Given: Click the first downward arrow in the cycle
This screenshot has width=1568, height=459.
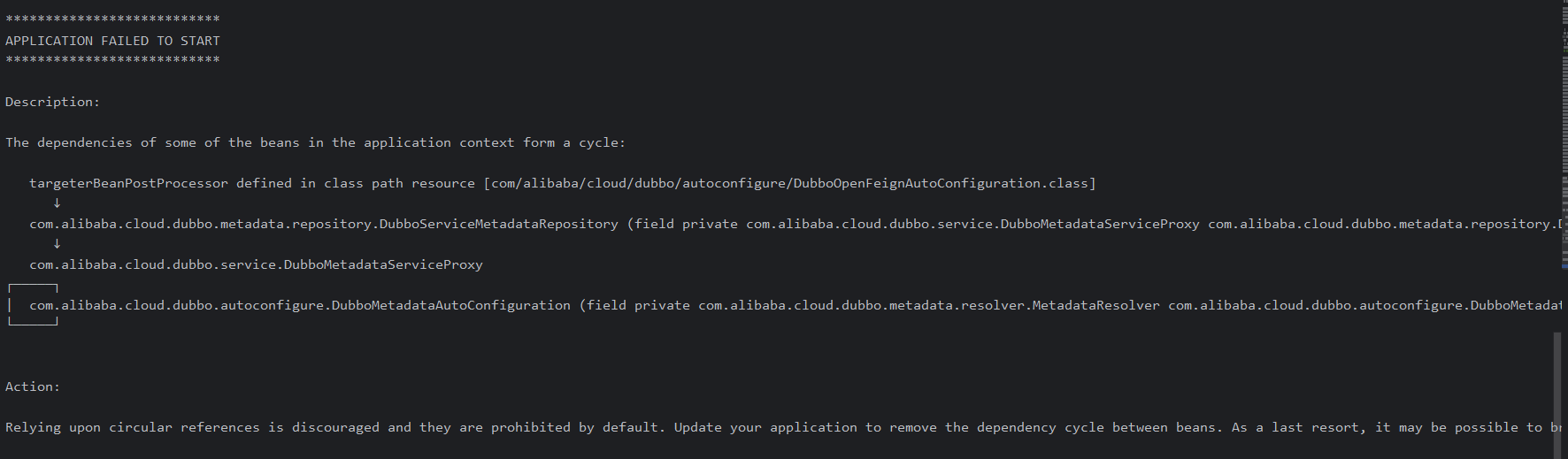Looking at the screenshot, I should pyautogui.click(x=58, y=203).
